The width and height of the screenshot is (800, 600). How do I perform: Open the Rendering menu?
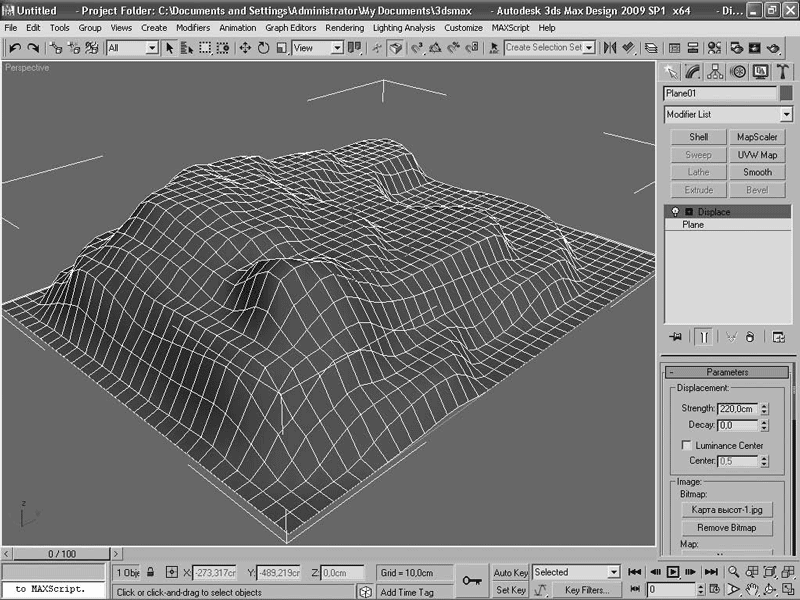pyautogui.click(x=344, y=28)
